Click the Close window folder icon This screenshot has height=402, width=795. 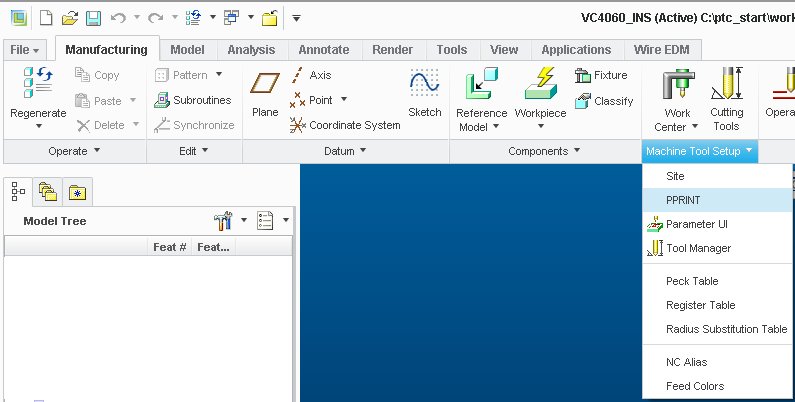pos(270,19)
